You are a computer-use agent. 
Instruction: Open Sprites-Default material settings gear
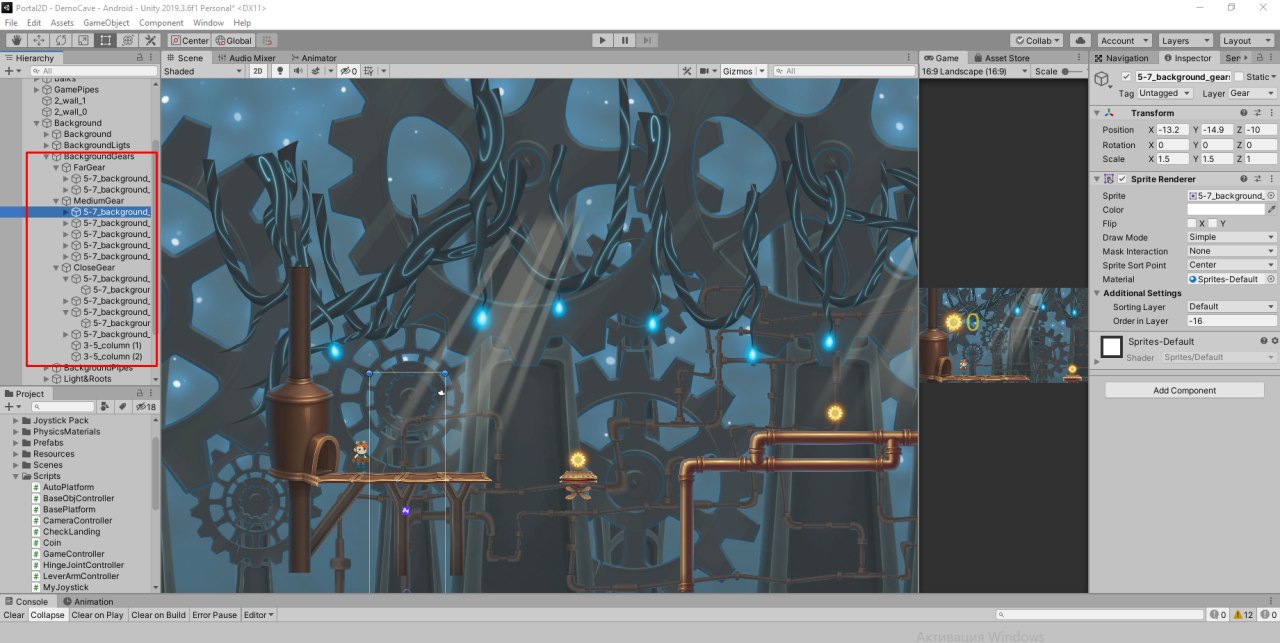[x=1274, y=341]
